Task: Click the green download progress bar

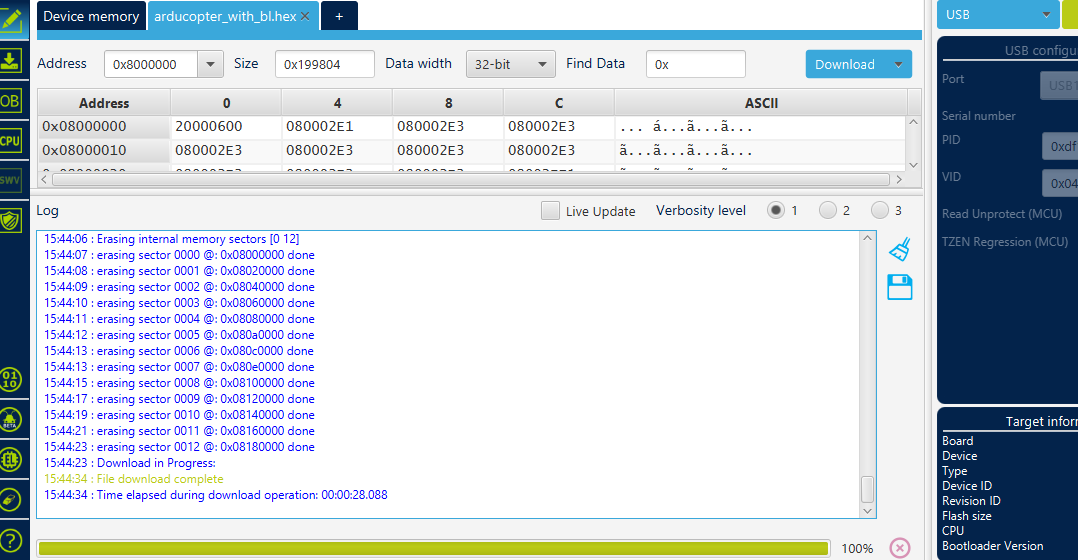Action: pyautogui.click(x=432, y=548)
